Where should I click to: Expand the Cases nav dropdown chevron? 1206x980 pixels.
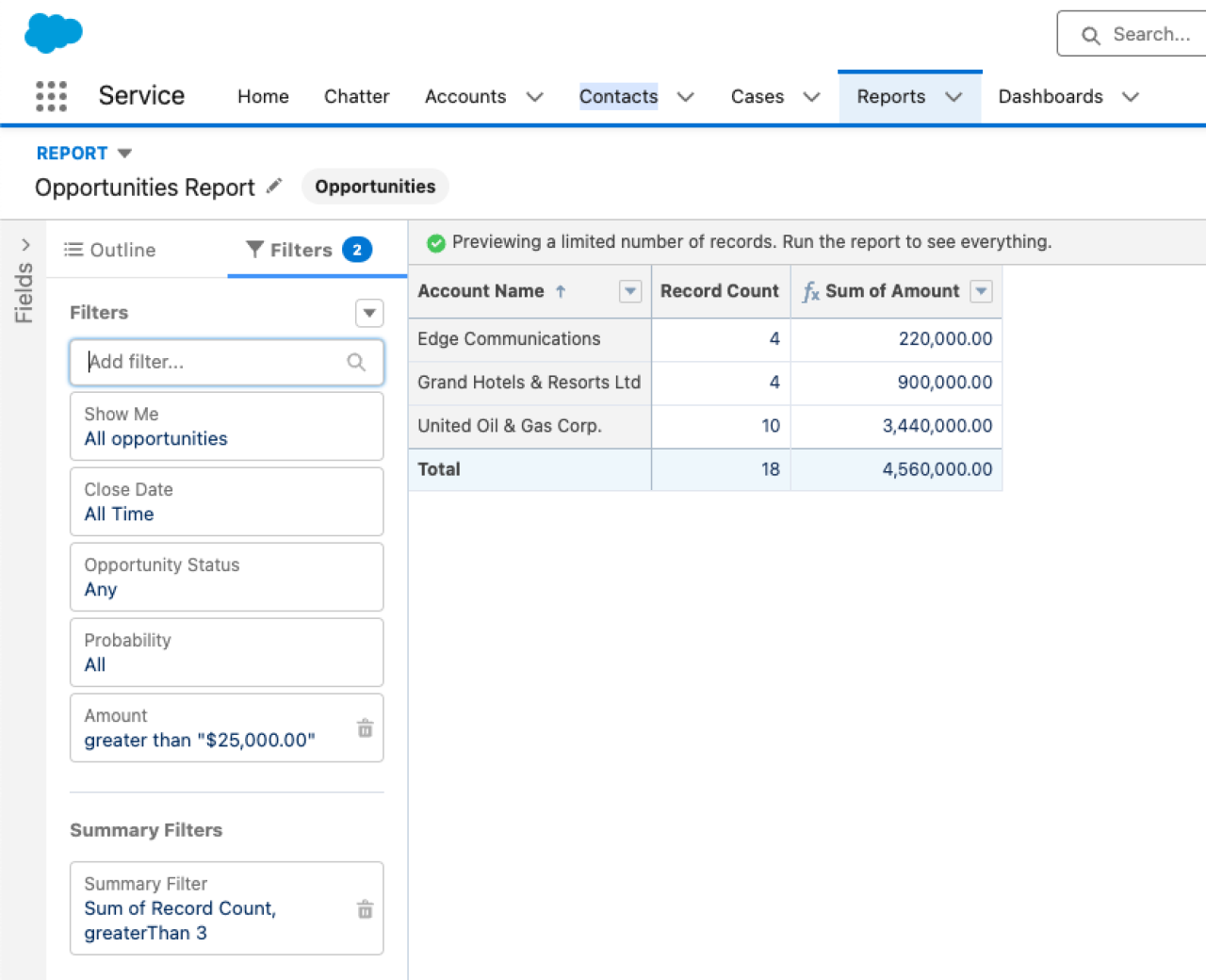click(811, 97)
